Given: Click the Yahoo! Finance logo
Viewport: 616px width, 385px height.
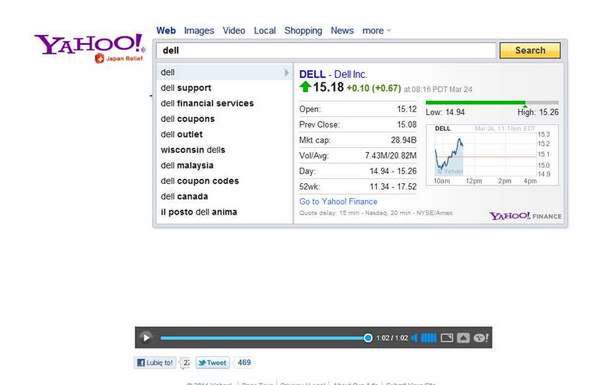Looking at the screenshot, I should coord(525,216).
